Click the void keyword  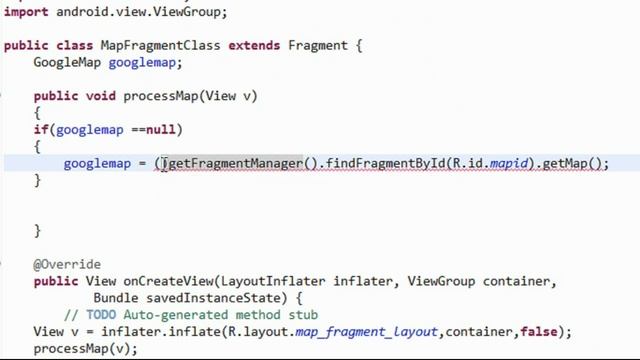[100, 96]
